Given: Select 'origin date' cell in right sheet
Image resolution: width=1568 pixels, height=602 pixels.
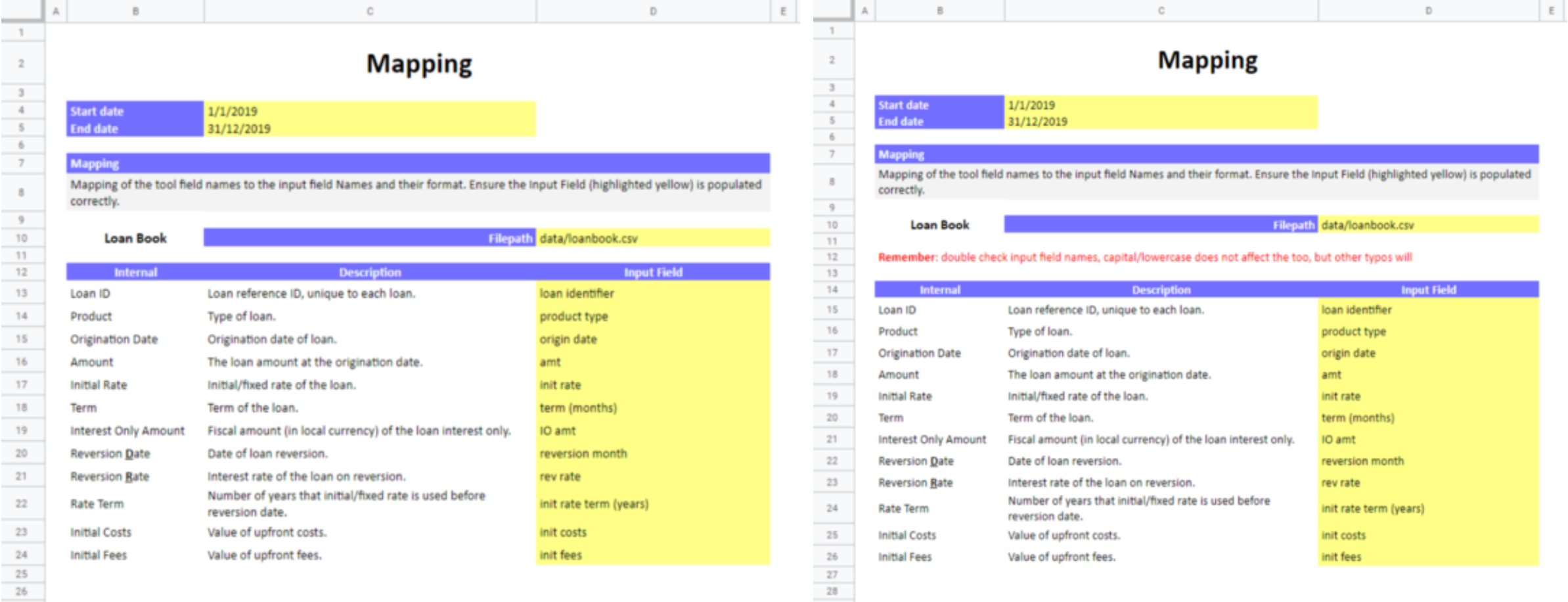Looking at the screenshot, I should tap(1428, 353).
